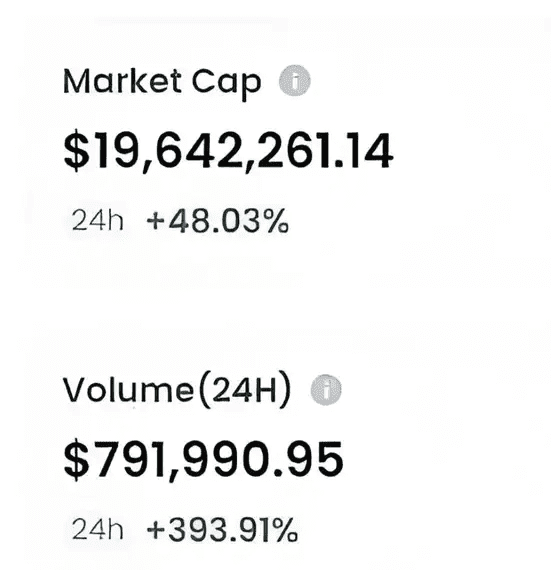This screenshot has height=570, width=551.
Task: Select the 24h badge under Market Cap
Action: pos(97,220)
